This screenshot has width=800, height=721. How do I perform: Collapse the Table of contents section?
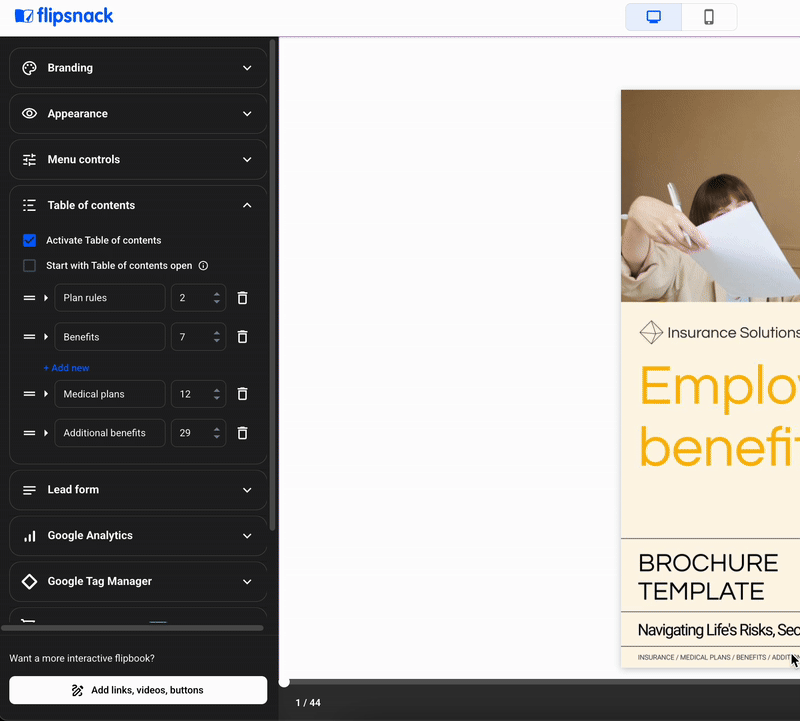(x=247, y=205)
